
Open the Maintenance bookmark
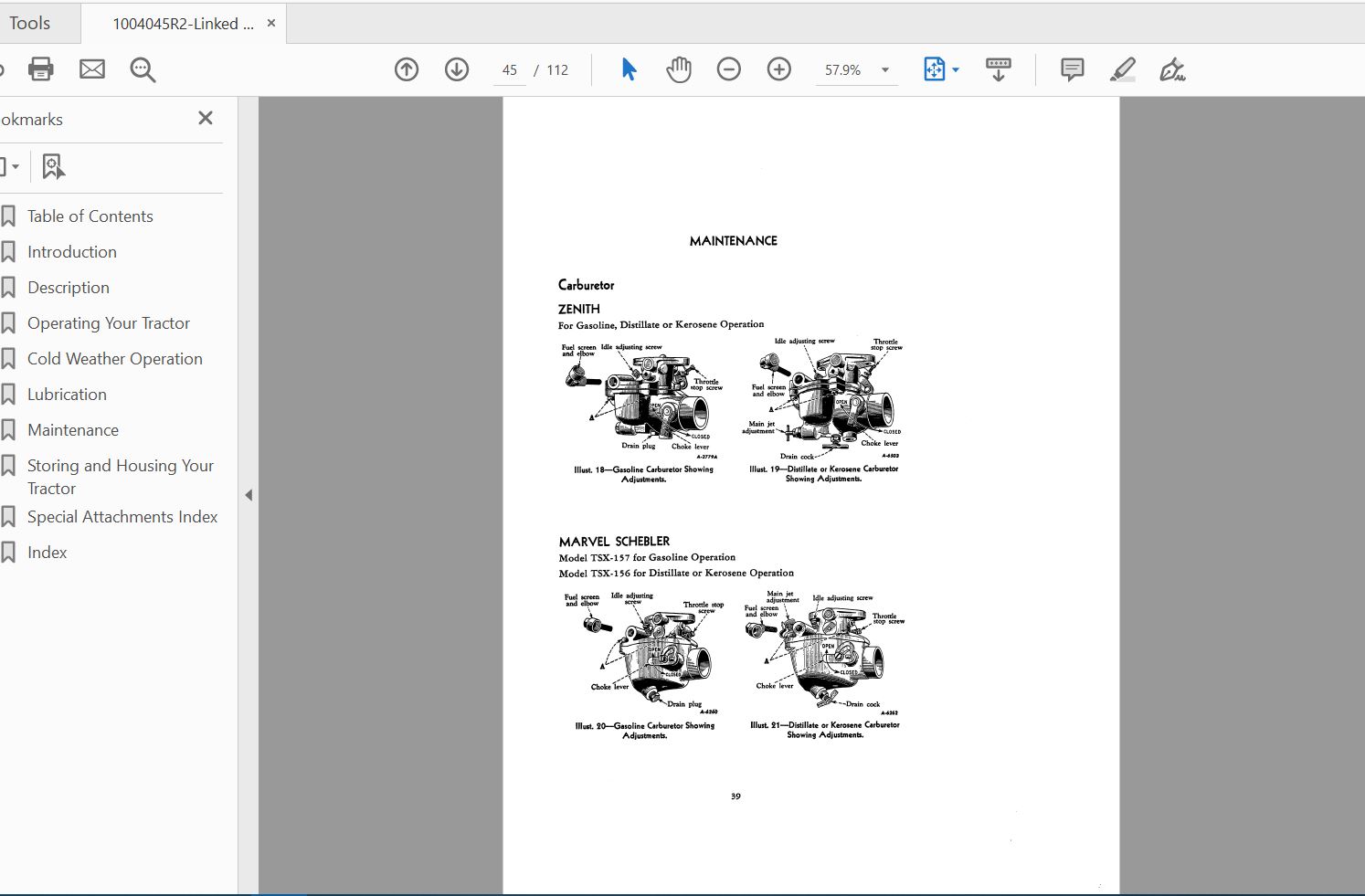click(73, 429)
